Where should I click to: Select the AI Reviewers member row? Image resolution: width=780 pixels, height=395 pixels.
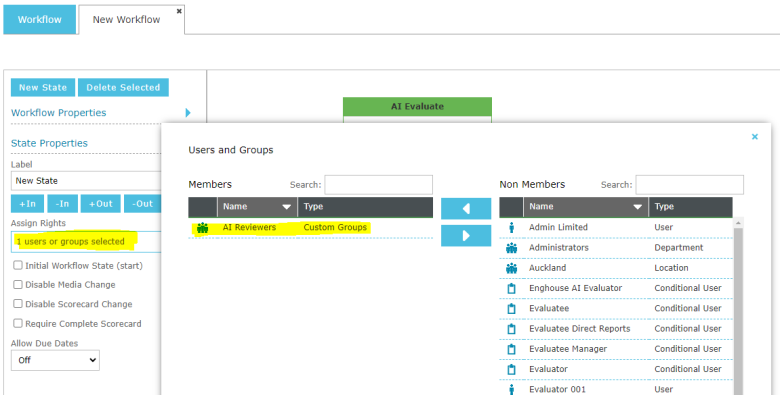point(310,228)
